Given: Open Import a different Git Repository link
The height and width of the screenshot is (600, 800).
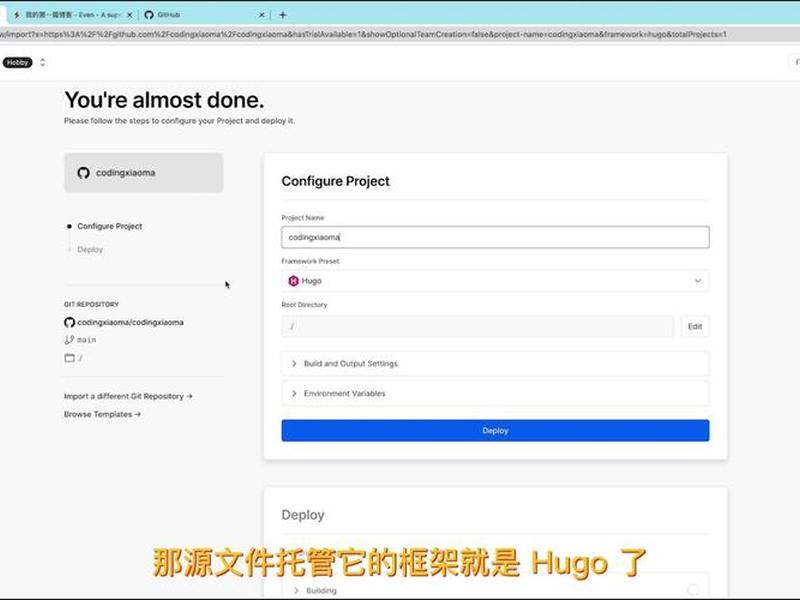Looking at the screenshot, I should (128, 396).
